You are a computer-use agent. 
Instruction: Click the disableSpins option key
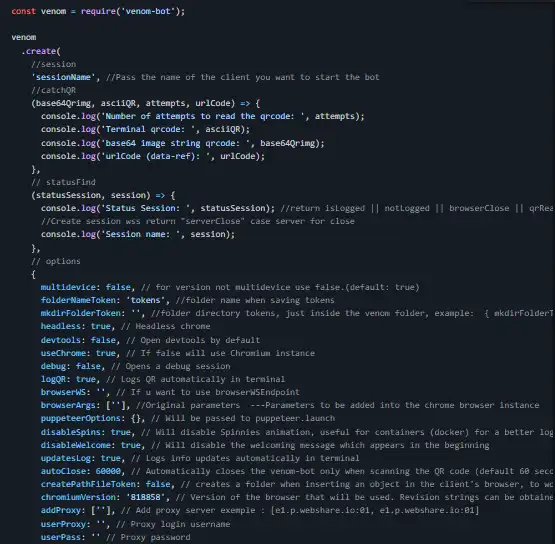(x=70, y=433)
